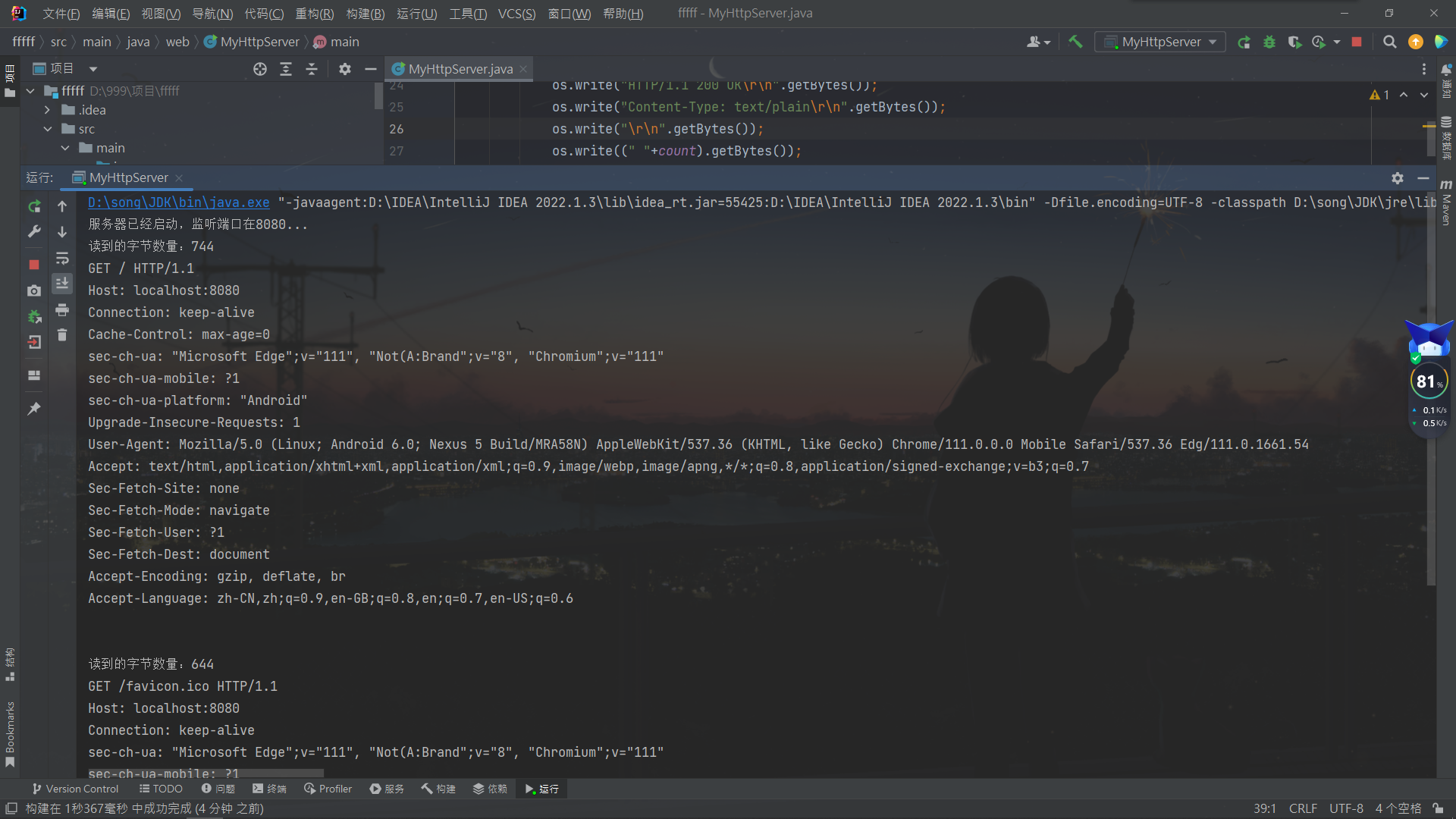
Task: Open the 构建(B) menu
Action: [x=365, y=14]
